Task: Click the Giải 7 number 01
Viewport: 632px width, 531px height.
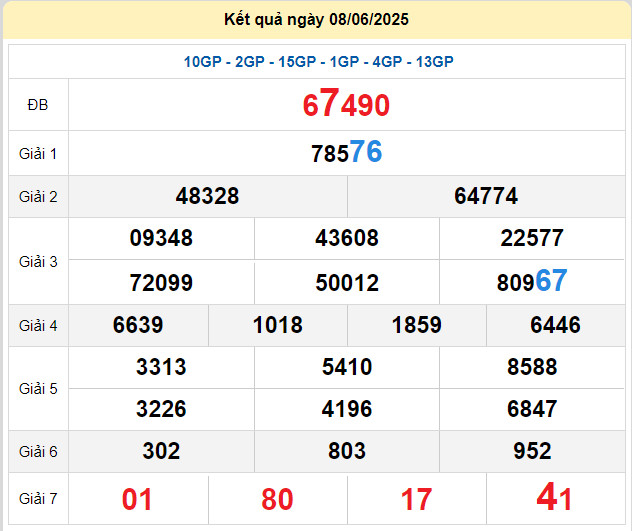Action: pyautogui.click(x=137, y=499)
